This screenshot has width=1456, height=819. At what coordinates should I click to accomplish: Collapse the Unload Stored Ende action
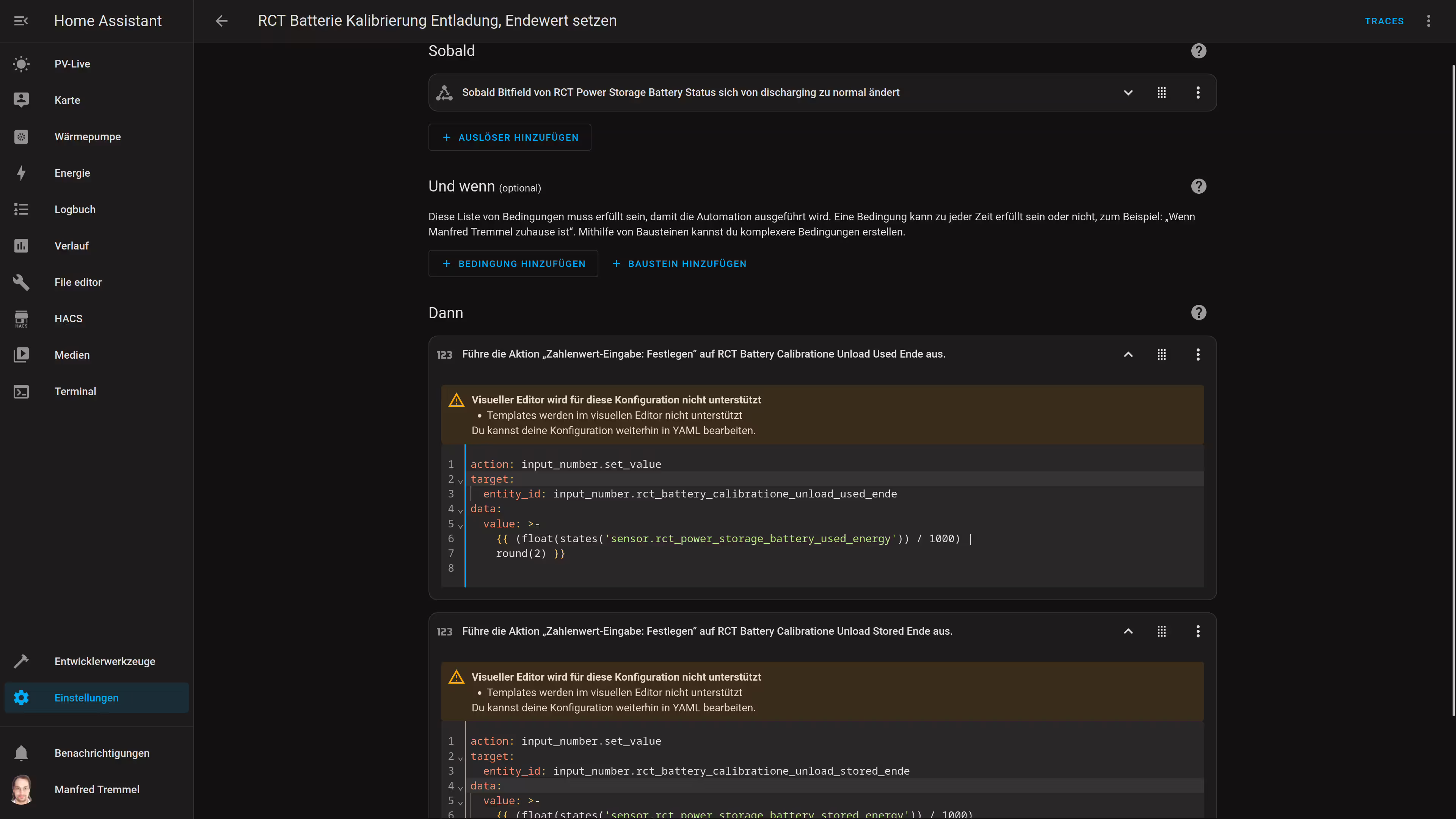1128,631
